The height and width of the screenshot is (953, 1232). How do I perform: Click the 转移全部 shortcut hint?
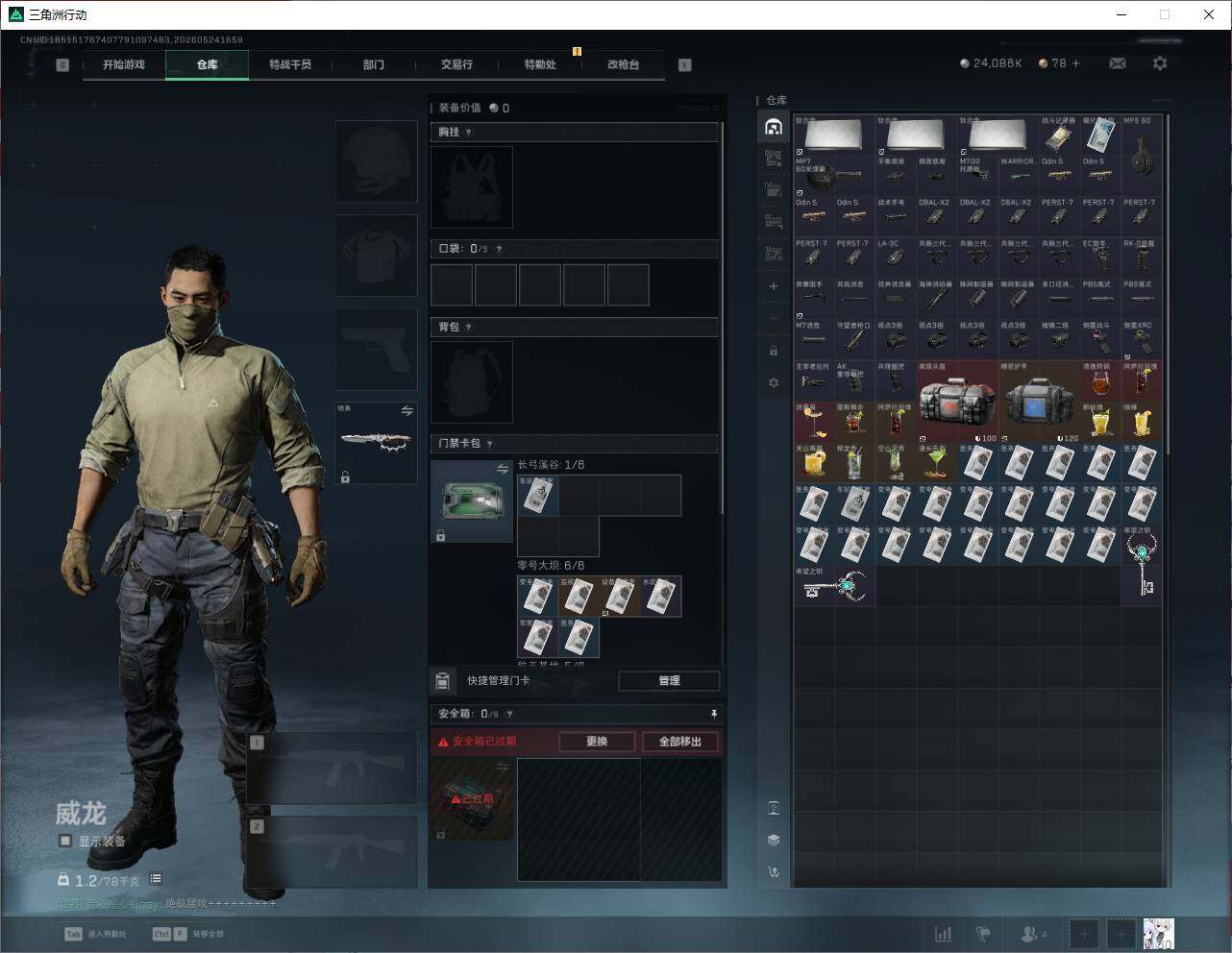188,934
